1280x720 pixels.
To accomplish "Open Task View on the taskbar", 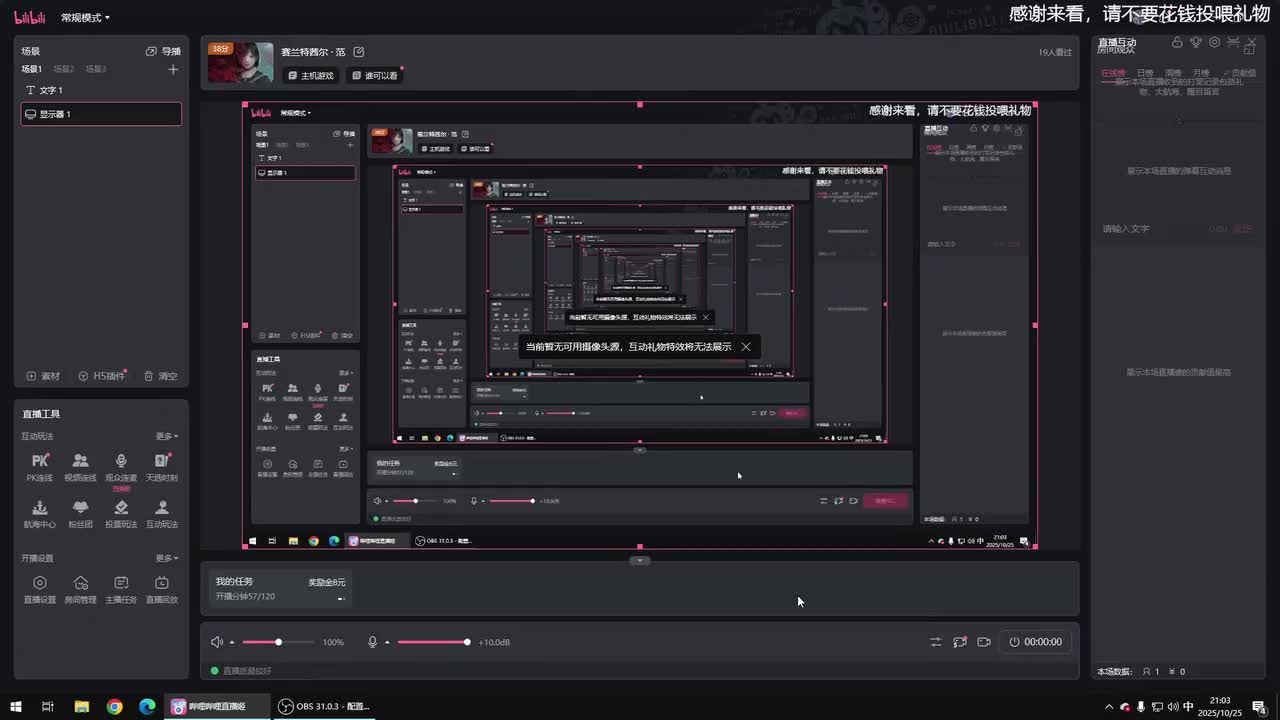I will point(47,707).
